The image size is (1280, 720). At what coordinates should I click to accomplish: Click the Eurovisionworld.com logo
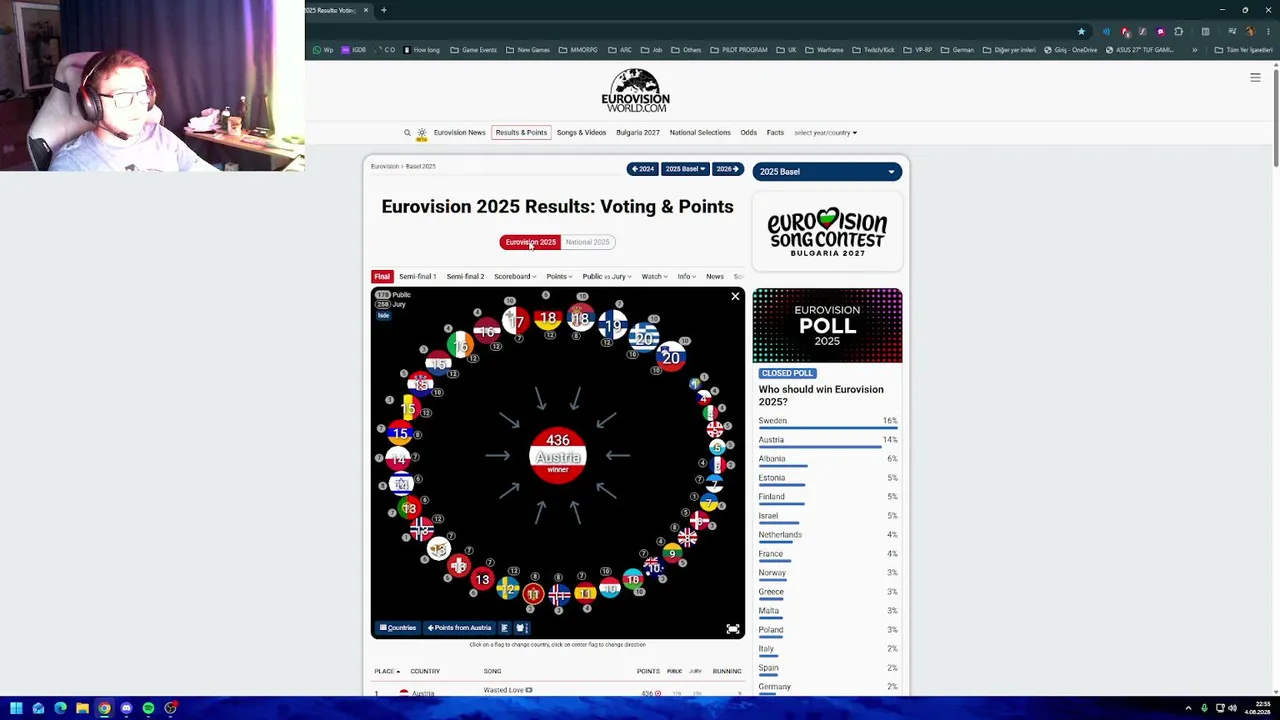click(x=635, y=90)
